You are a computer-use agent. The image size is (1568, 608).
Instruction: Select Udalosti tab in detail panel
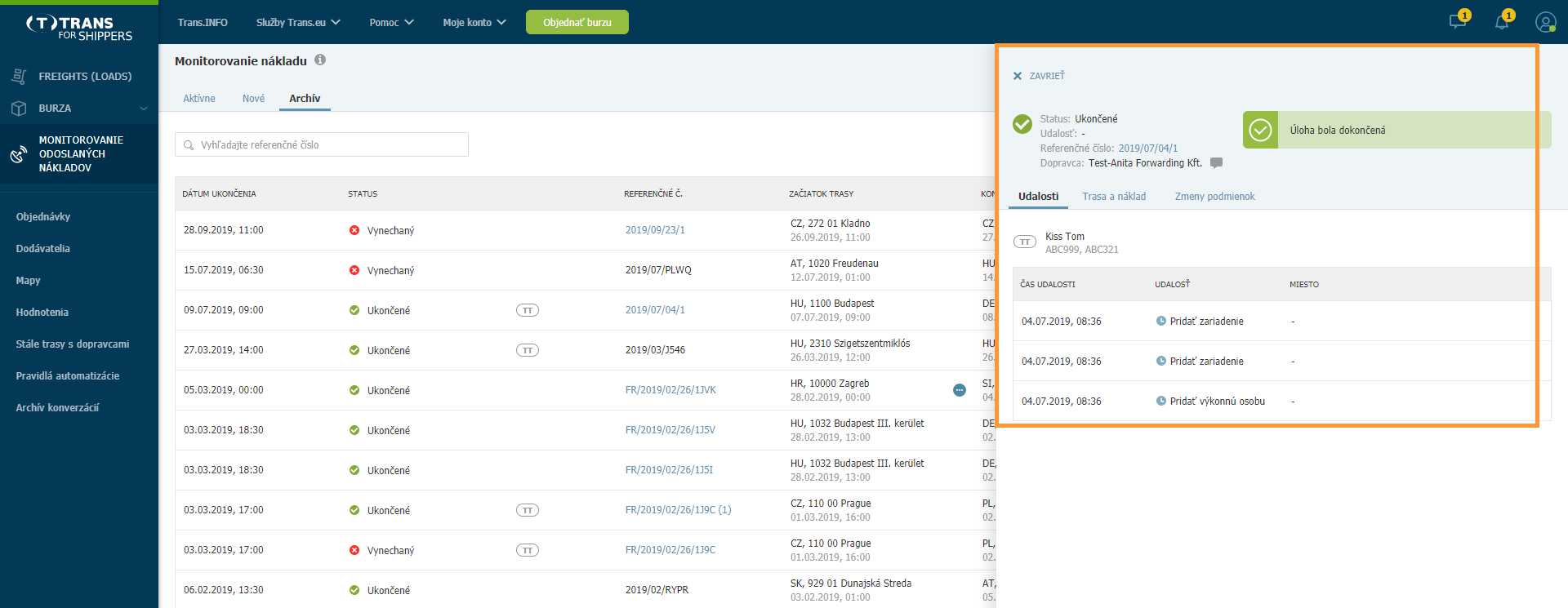tap(1038, 196)
